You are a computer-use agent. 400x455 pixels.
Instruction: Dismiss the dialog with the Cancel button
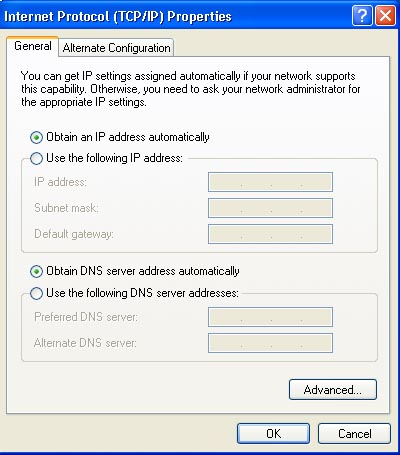[354, 433]
